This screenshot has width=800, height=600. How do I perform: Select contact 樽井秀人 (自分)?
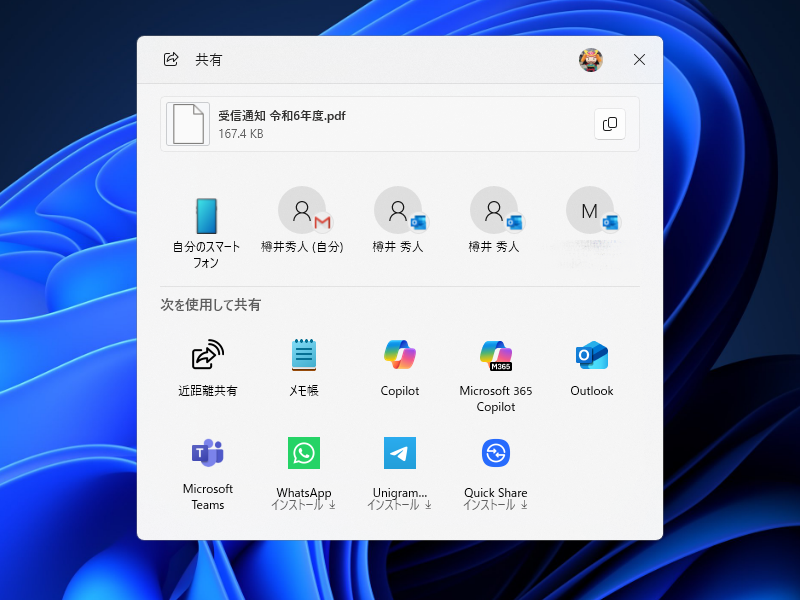(x=303, y=210)
